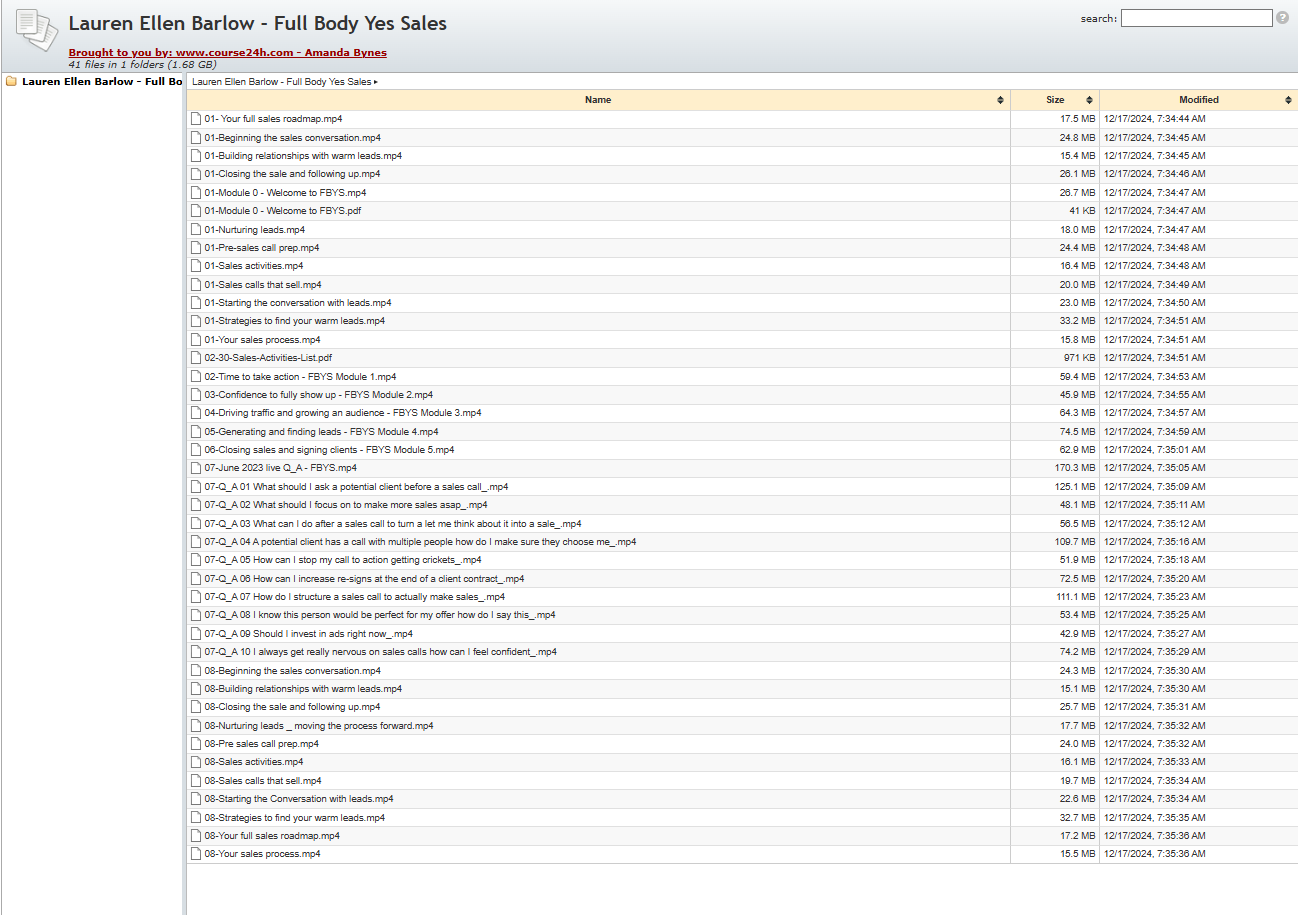The image size is (1298, 915).
Task: Sort file list by Modified column arrows
Action: [1288, 100]
